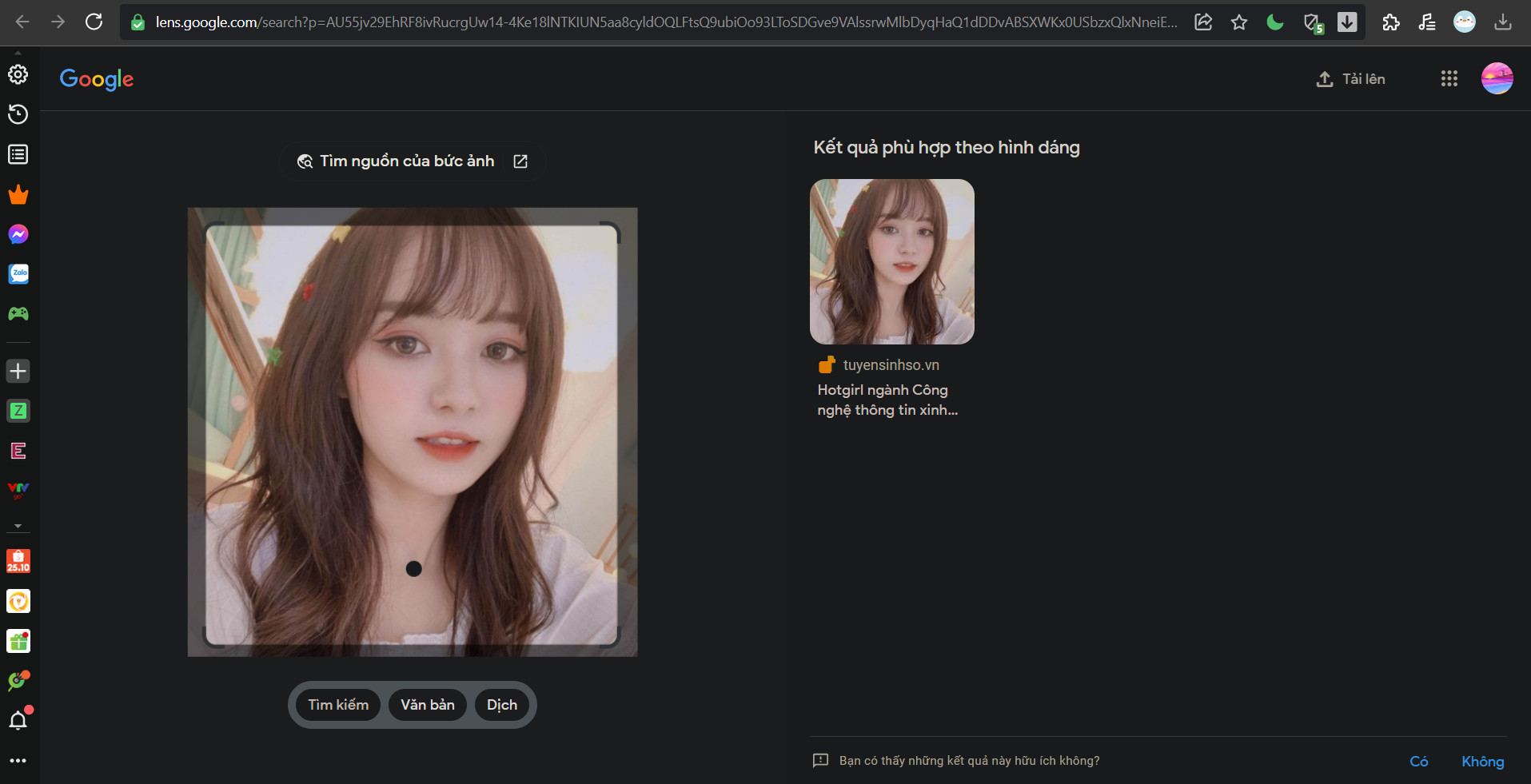Switch to the Văn bản tab
This screenshot has width=1531, height=784.
click(427, 705)
